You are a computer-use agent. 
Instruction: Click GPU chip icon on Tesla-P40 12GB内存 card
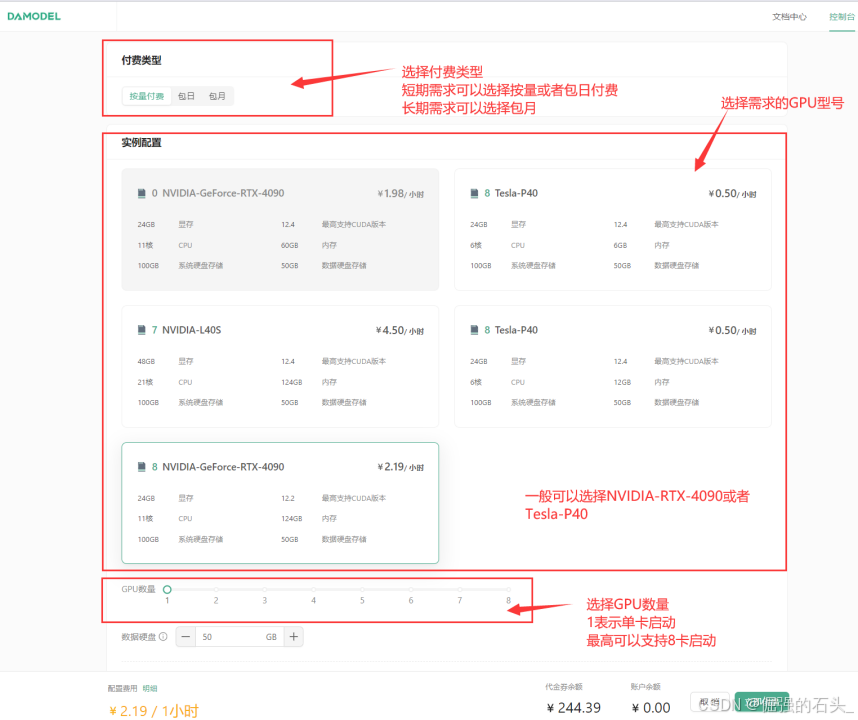[474, 330]
